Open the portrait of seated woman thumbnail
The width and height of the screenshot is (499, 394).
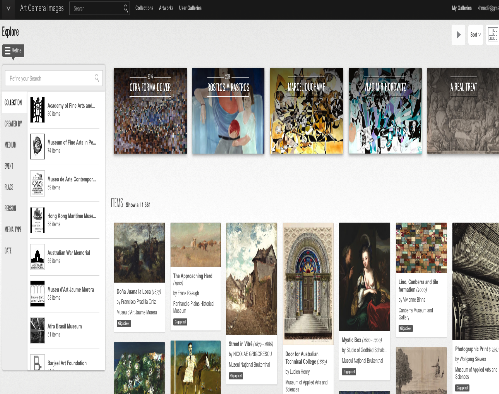pos(364,277)
